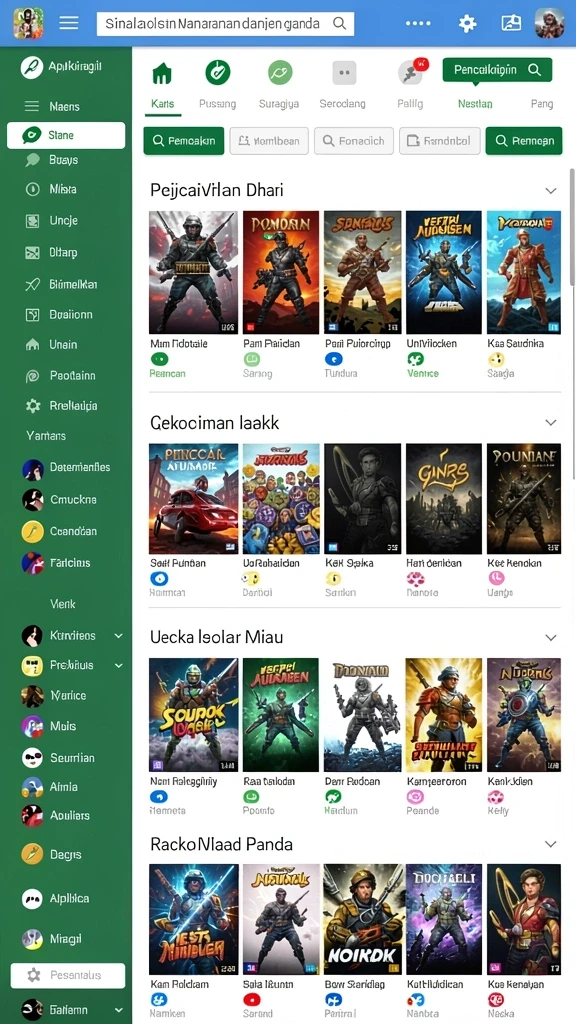Click the Fonacich filter button
576x1024 pixels.
click(354, 140)
